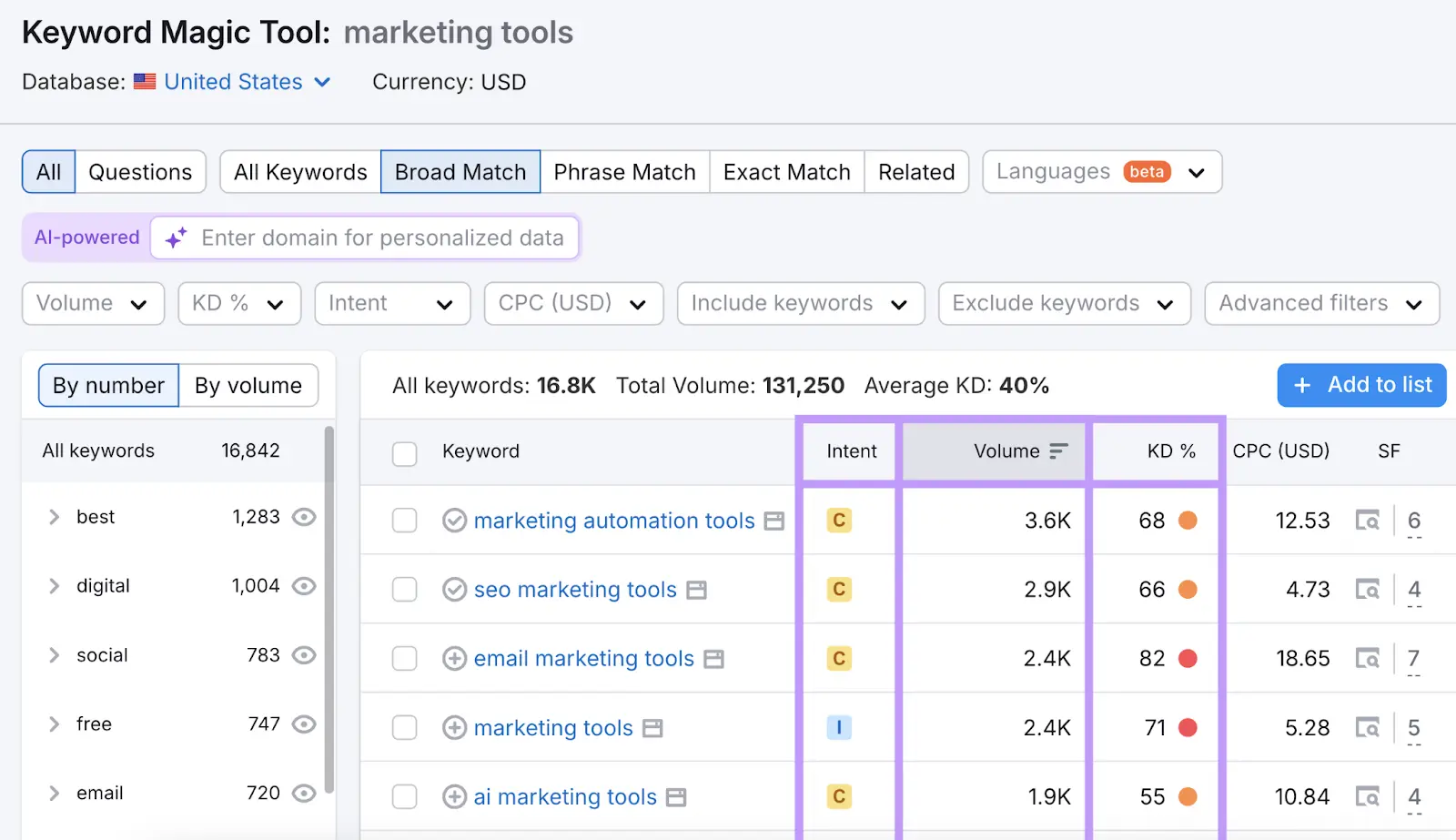Select the header checkbox to choose all keywords

pos(404,453)
